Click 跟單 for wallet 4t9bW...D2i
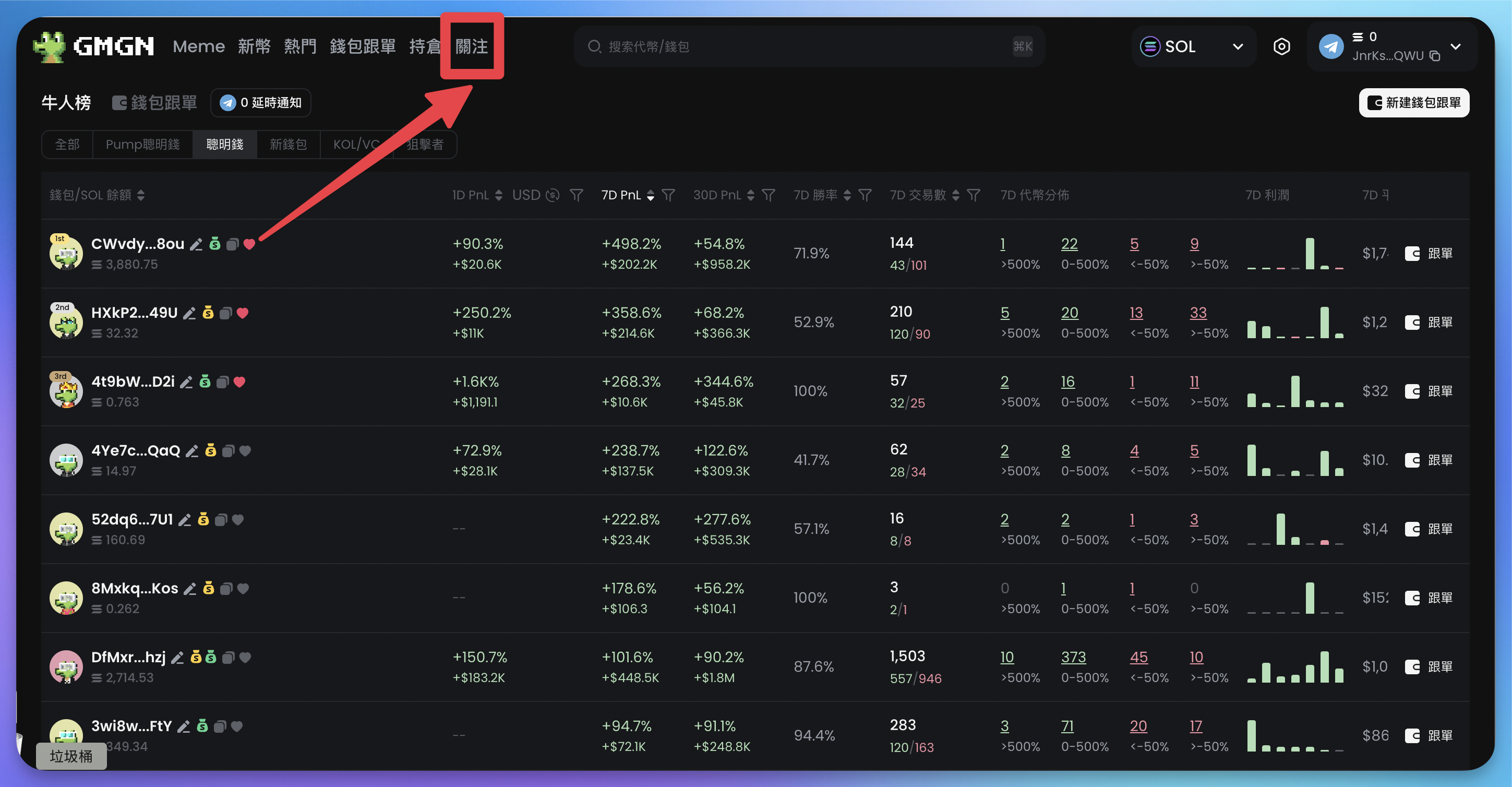The width and height of the screenshot is (1512, 787). [1429, 391]
